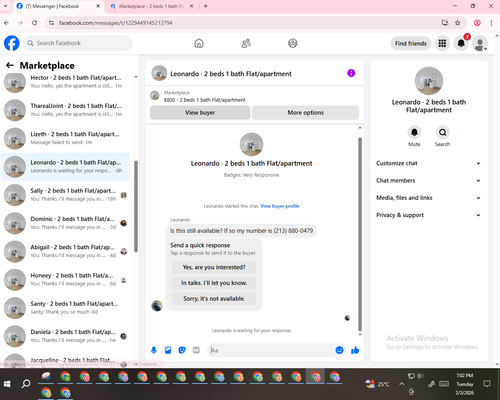Open the TharealJoint conversation
The image size is (500, 400).
tap(65, 110)
